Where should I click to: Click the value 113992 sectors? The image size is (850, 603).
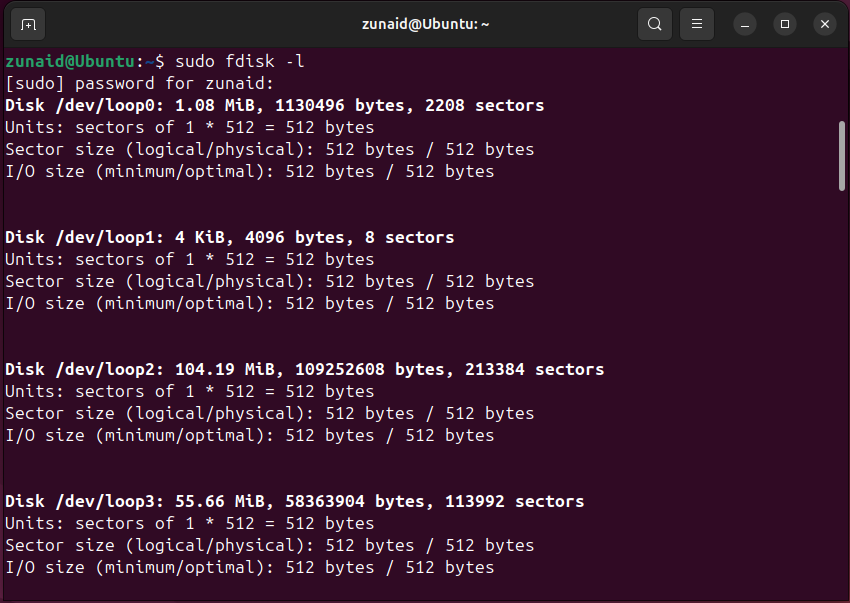click(x=514, y=501)
